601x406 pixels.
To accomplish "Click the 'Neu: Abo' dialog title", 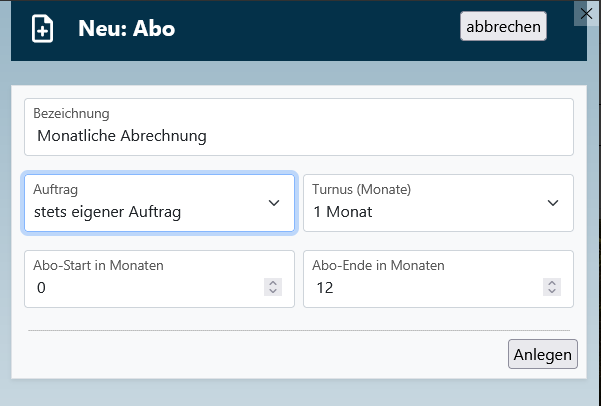I will (126, 28).
